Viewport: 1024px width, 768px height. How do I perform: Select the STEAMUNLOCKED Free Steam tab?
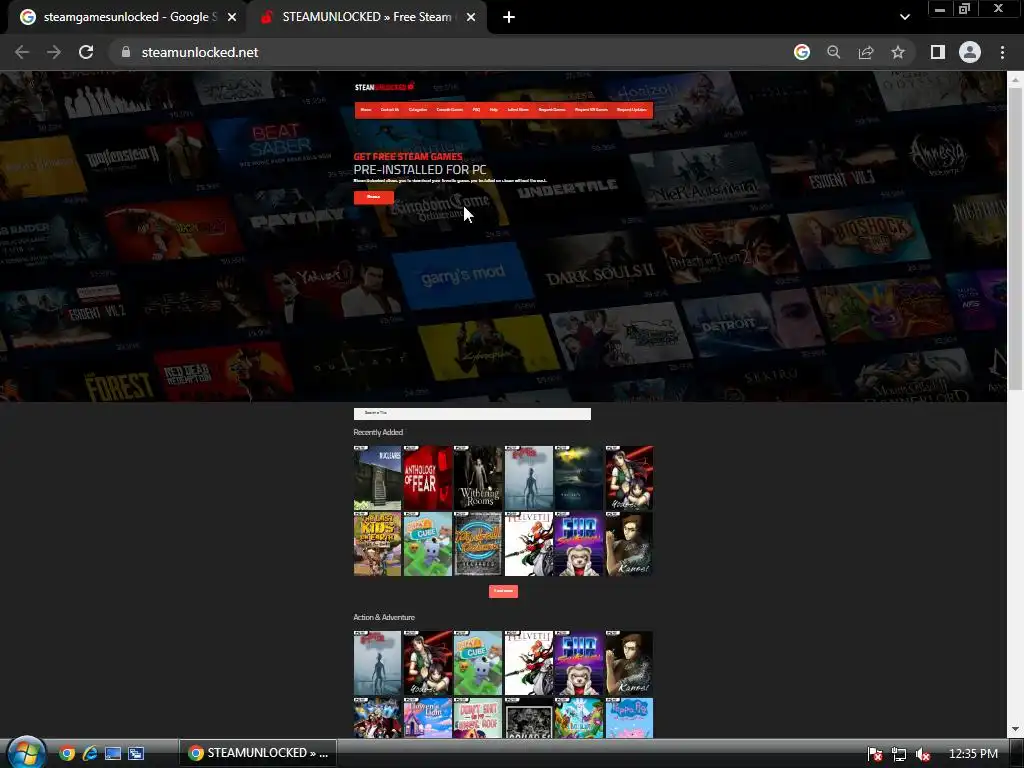pos(366,17)
